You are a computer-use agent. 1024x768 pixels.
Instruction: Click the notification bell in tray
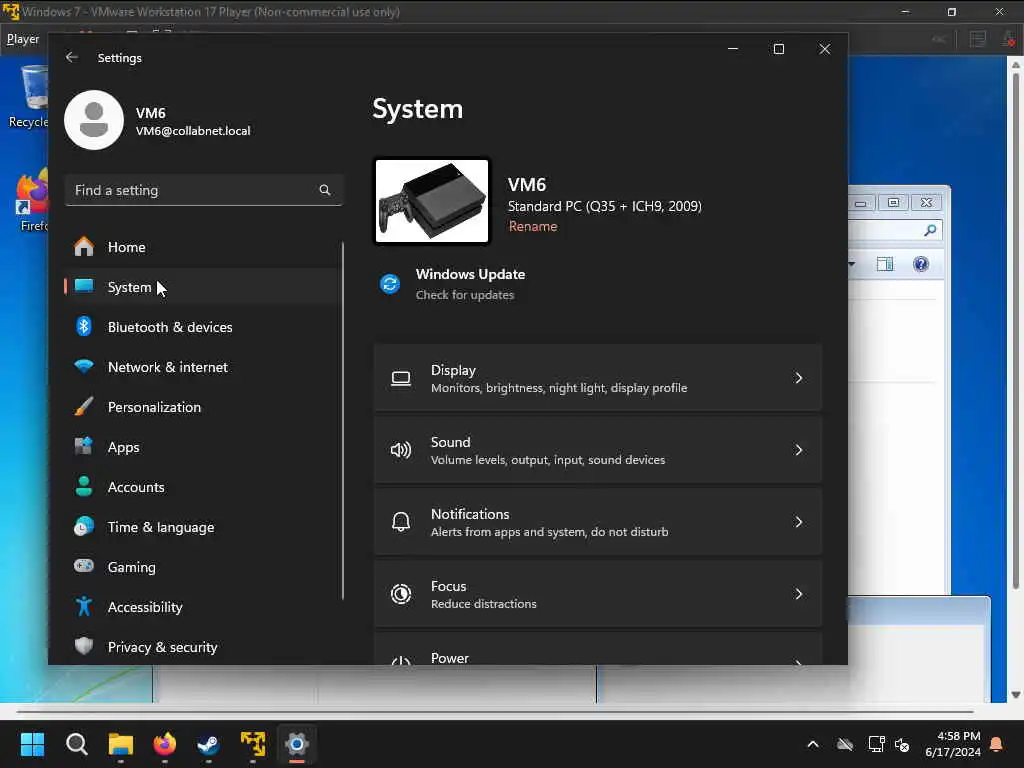(x=997, y=744)
